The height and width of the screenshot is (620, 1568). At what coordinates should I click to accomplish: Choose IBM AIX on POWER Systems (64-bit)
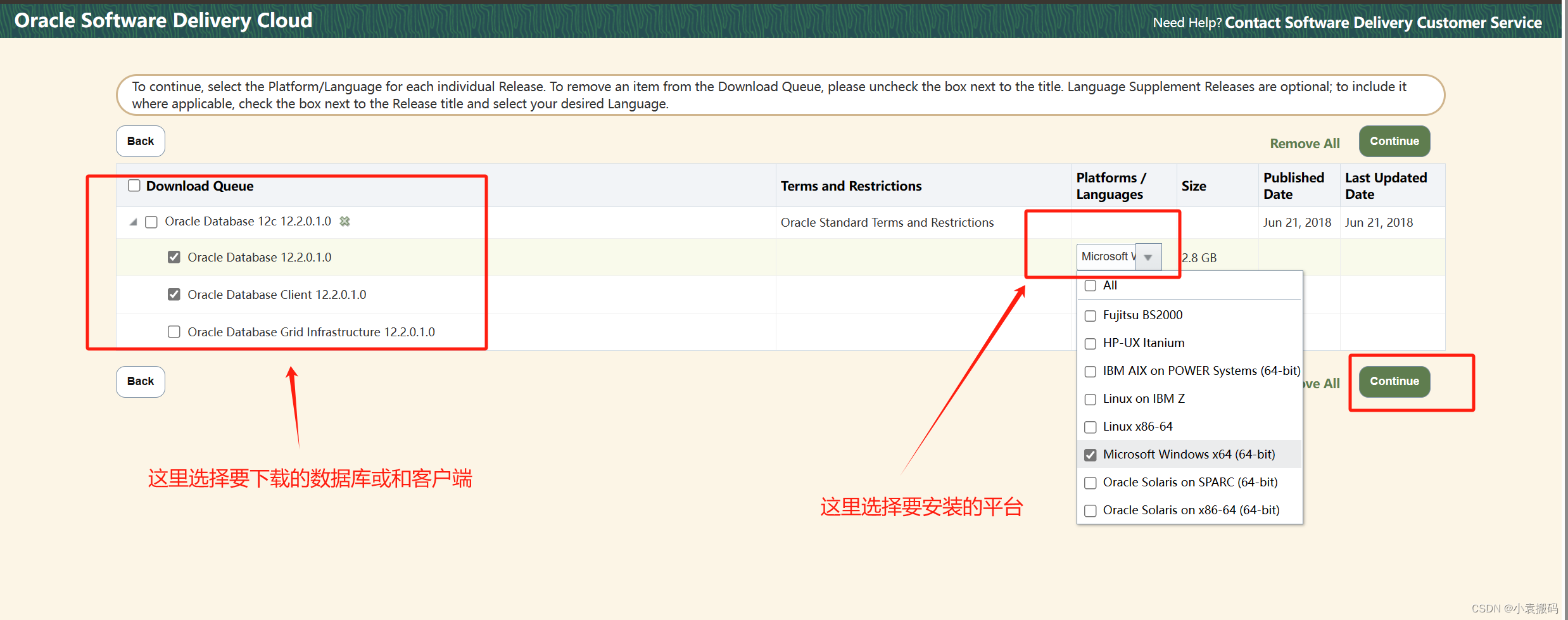click(1091, 371)
